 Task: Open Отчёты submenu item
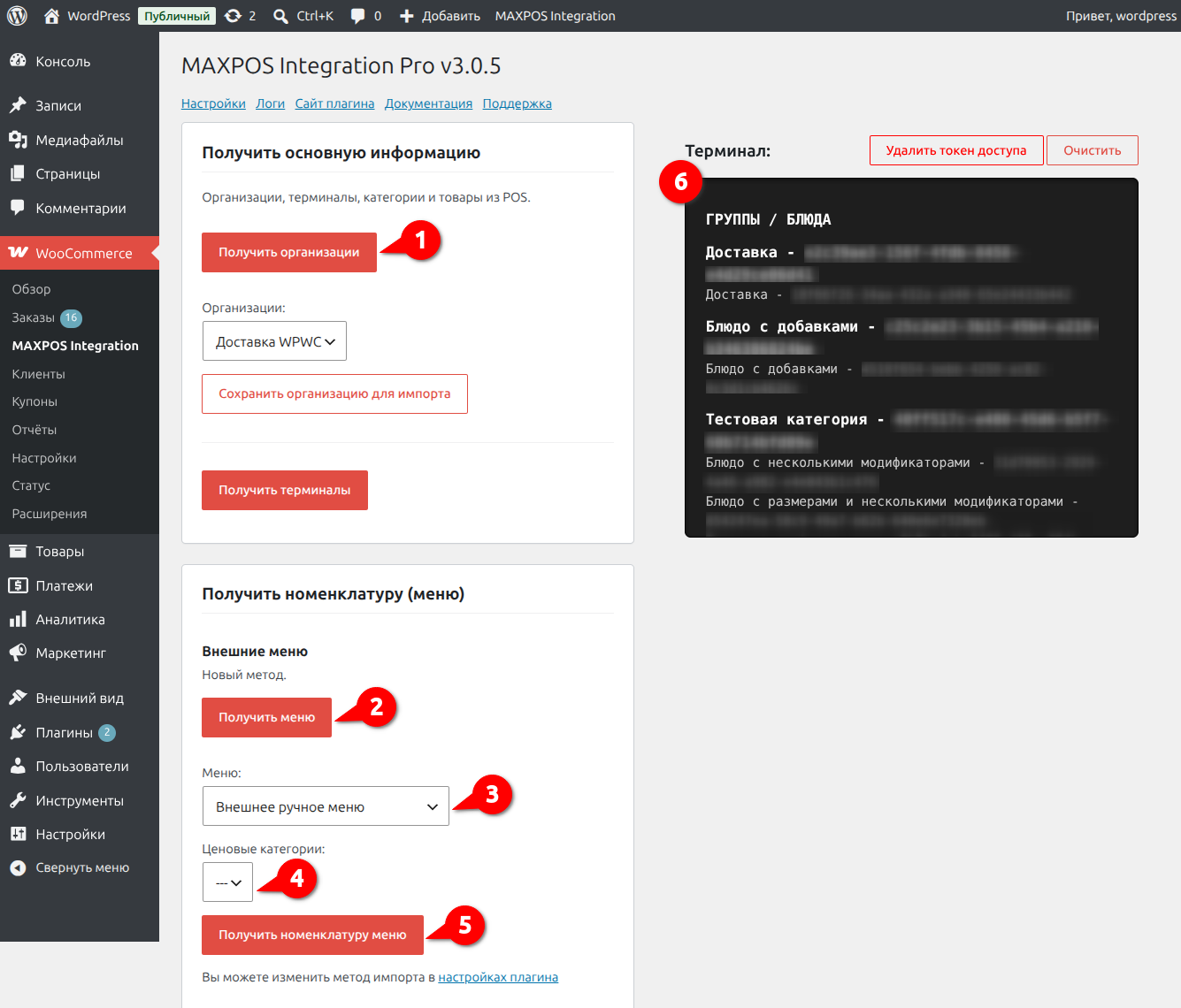point(35,430)
